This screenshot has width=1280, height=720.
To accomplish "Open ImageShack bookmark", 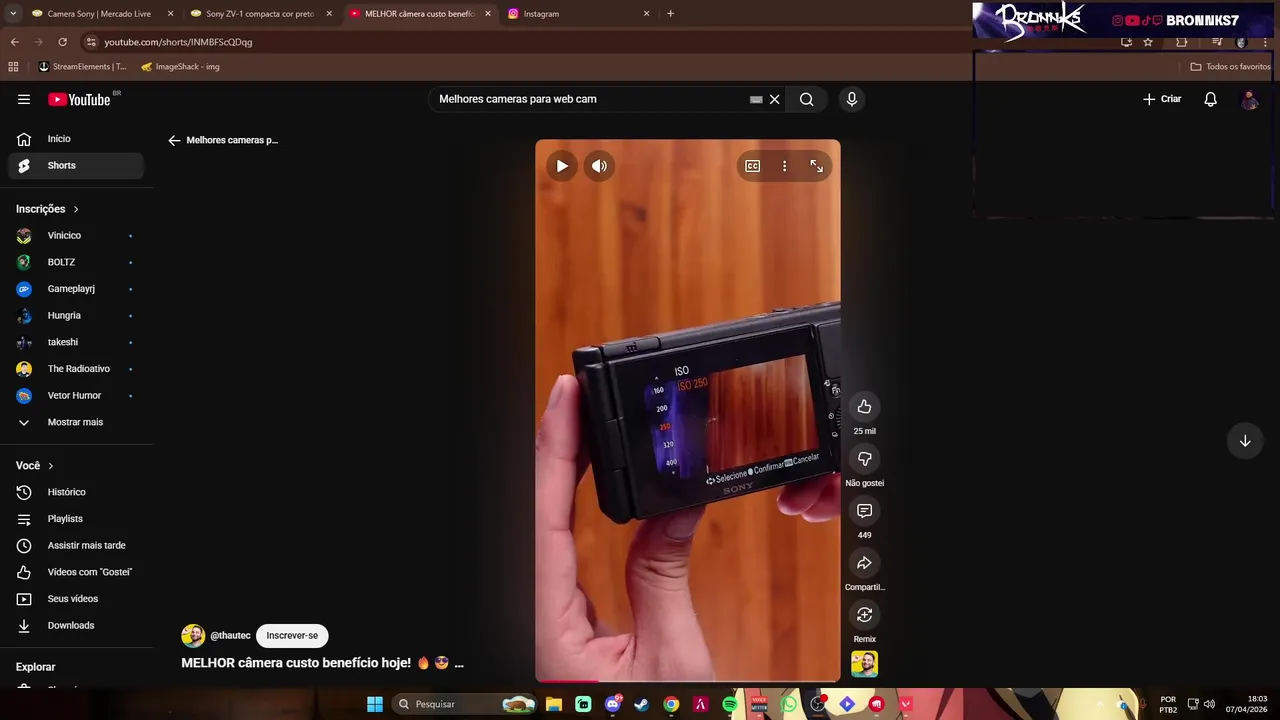I will coord(180,67).
